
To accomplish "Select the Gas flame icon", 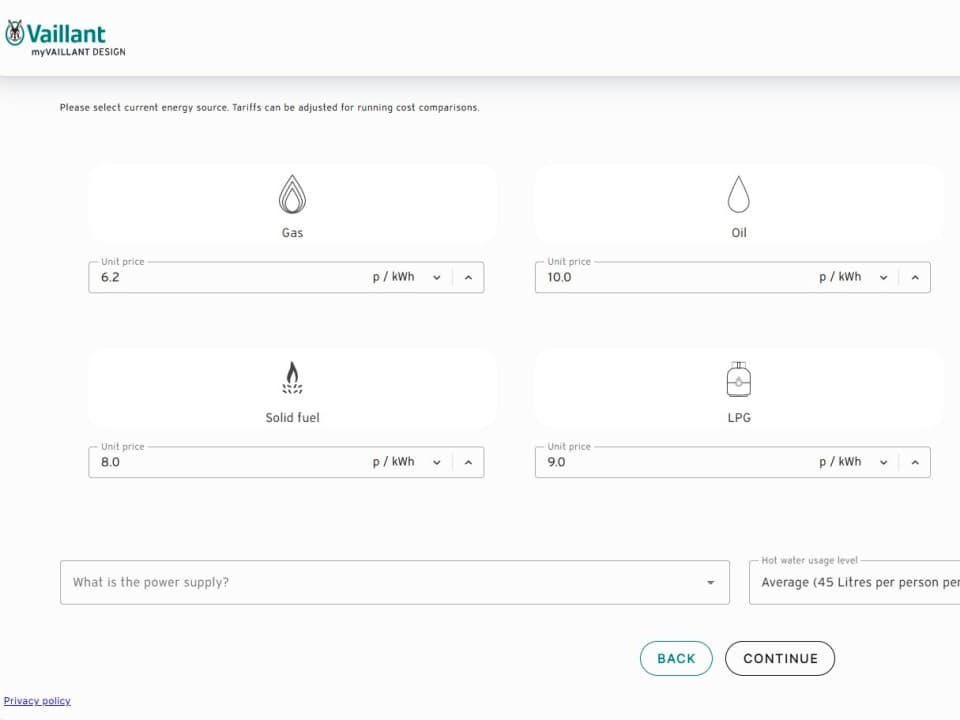I will point(292,194).
